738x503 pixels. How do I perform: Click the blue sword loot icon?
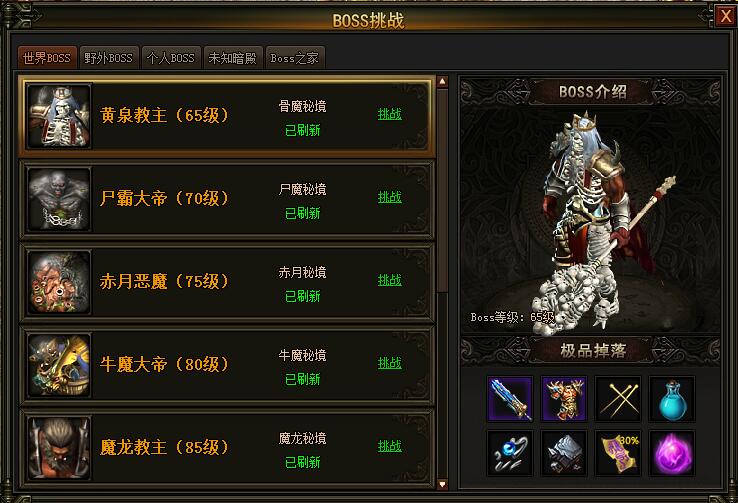tap(510, 398)
